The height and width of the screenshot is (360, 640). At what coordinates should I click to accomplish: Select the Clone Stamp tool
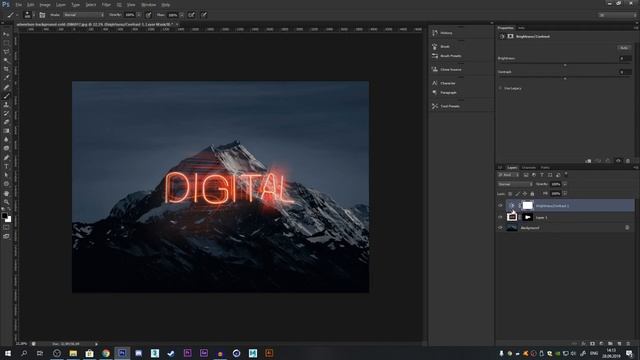point(6,104)
